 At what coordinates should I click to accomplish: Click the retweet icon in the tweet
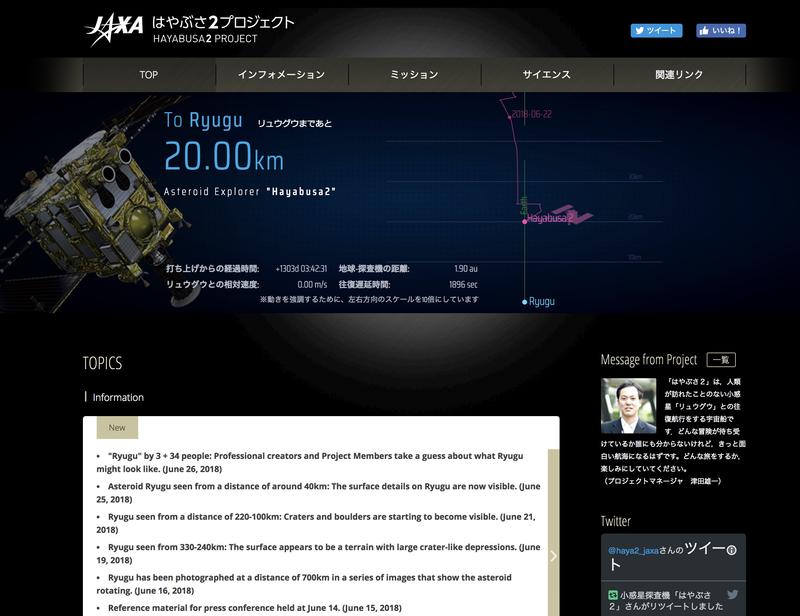click(x=613, y=595)
